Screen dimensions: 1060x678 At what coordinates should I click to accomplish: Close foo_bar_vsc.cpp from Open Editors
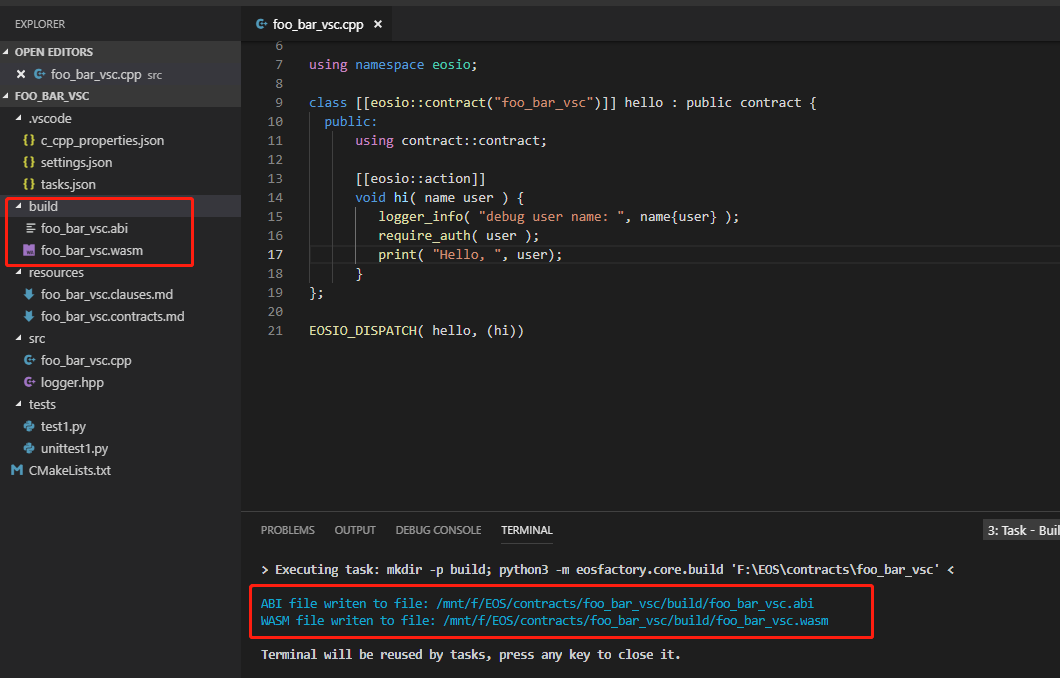coord(21,74)
